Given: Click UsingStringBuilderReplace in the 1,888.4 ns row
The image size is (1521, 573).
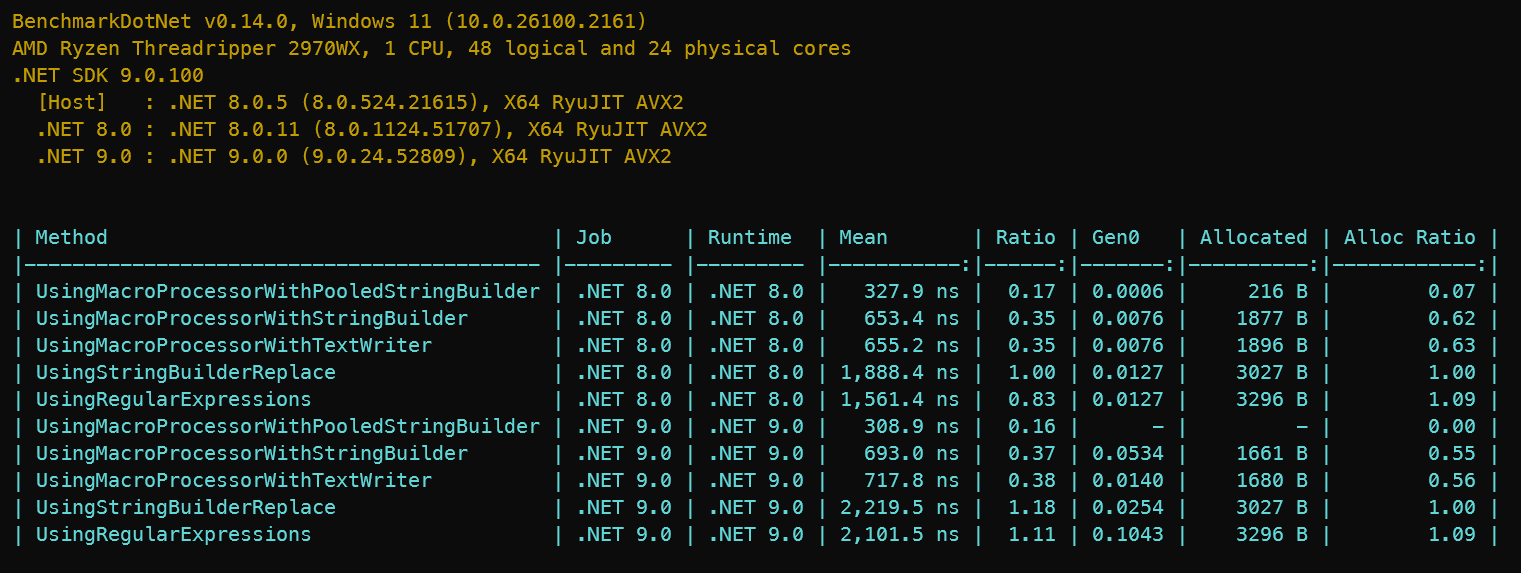Looking at the screenshot, I should click(186, 372).
